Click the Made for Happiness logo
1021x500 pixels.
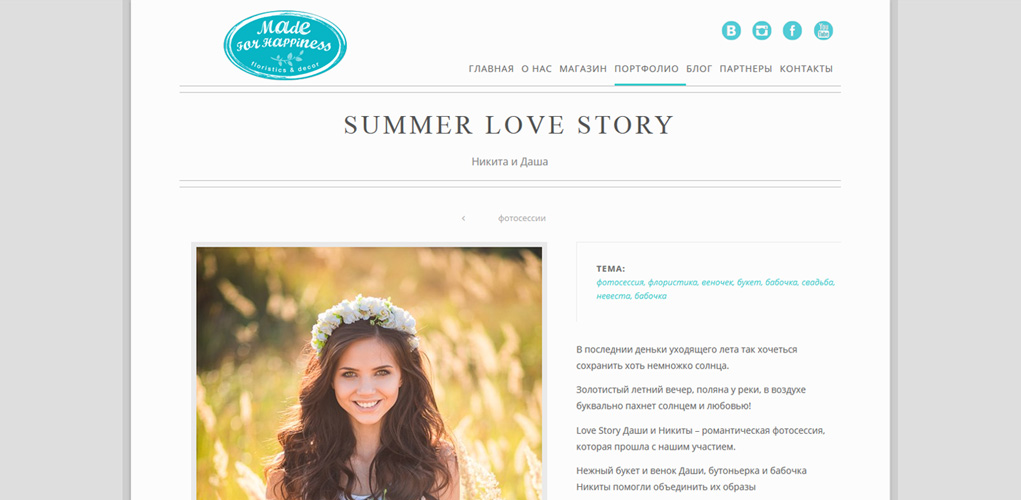285,45
